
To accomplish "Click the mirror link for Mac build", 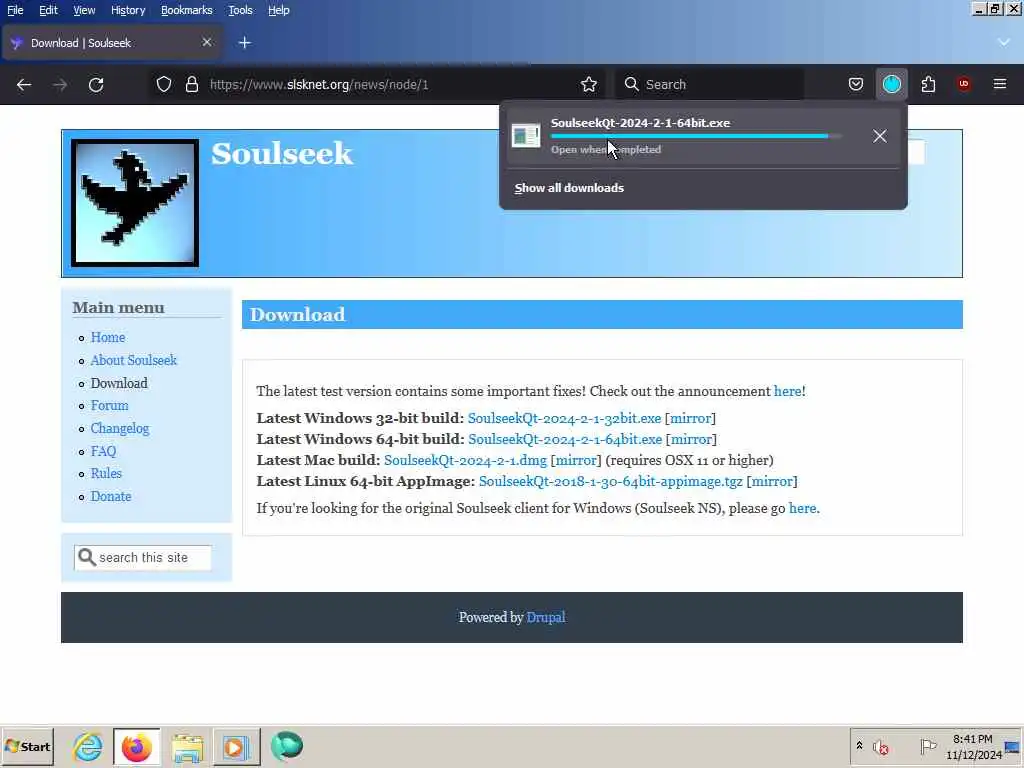I will [x=576, y=460].
